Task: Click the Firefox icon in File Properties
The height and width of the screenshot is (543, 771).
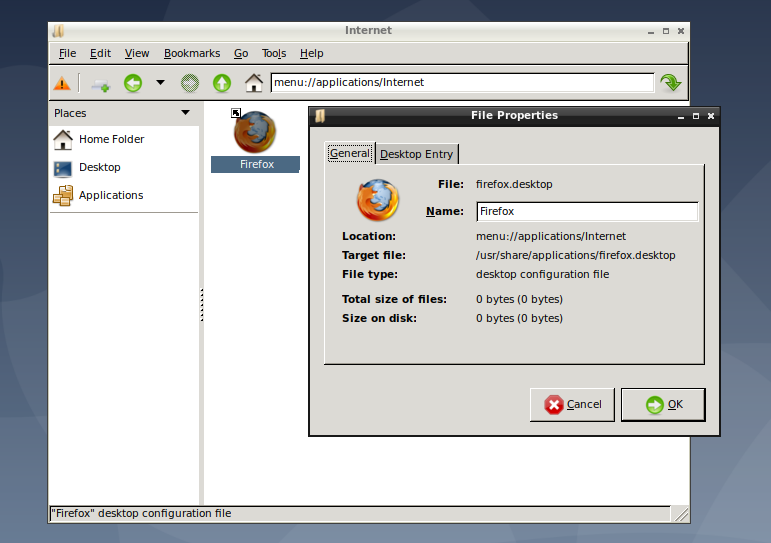Action: (378, 200)
